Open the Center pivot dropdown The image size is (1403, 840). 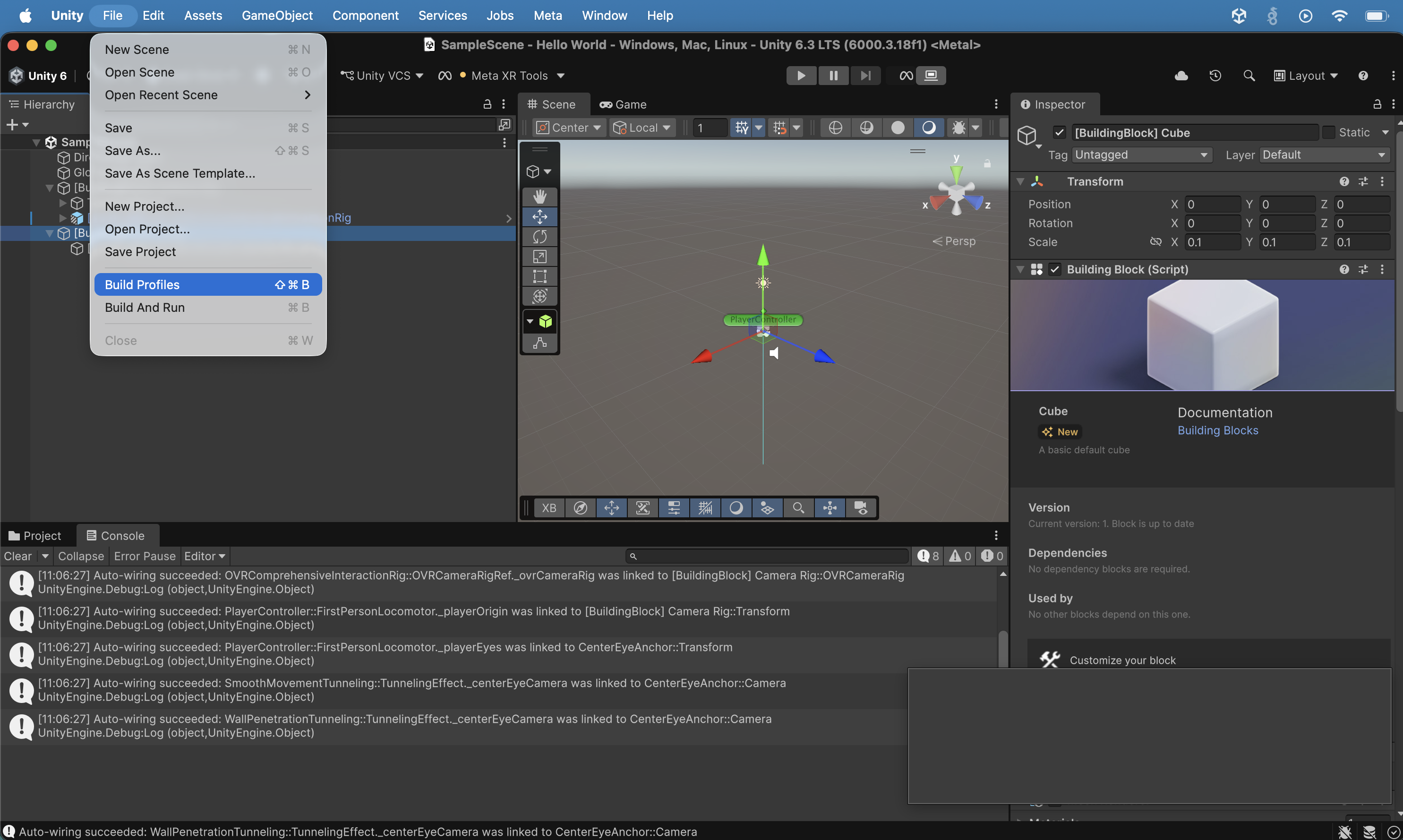pyautogui.click(x=569, y=128)
